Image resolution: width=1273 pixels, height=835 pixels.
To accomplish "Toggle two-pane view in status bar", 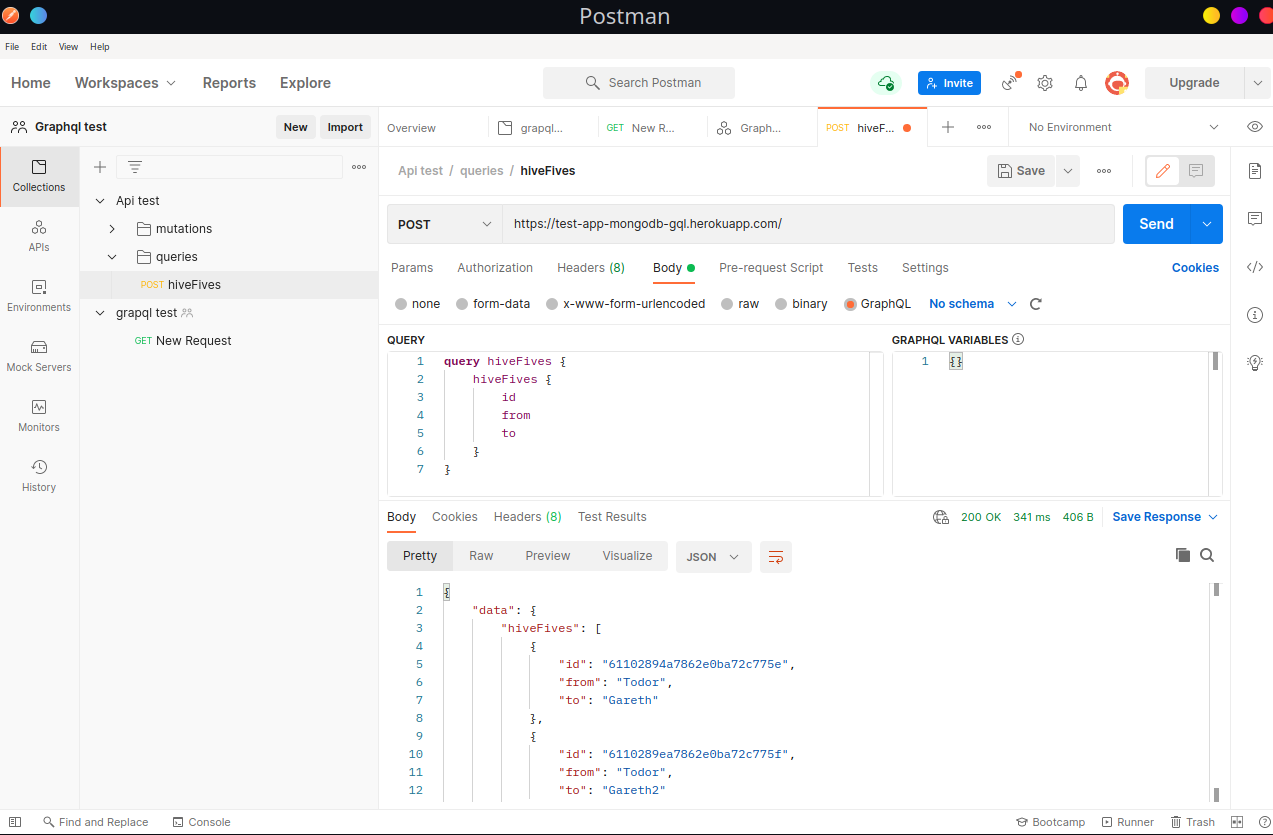I will point(1237,822).
